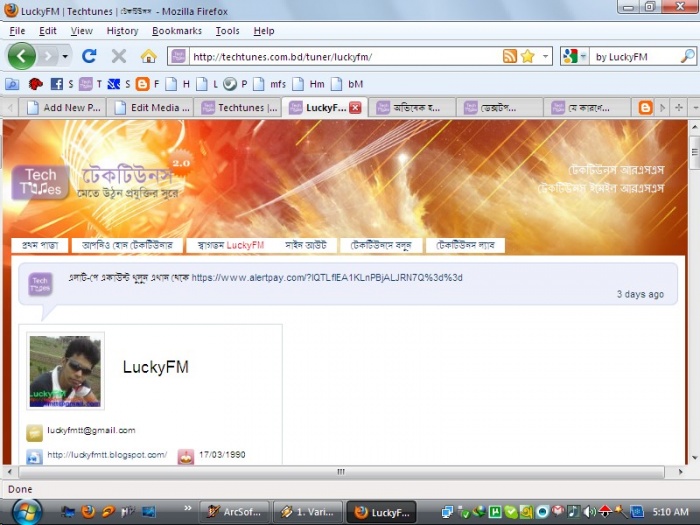Launch Firefox from the quick launch bar
Screen dimensions: 700x525
tap(88, 512)
